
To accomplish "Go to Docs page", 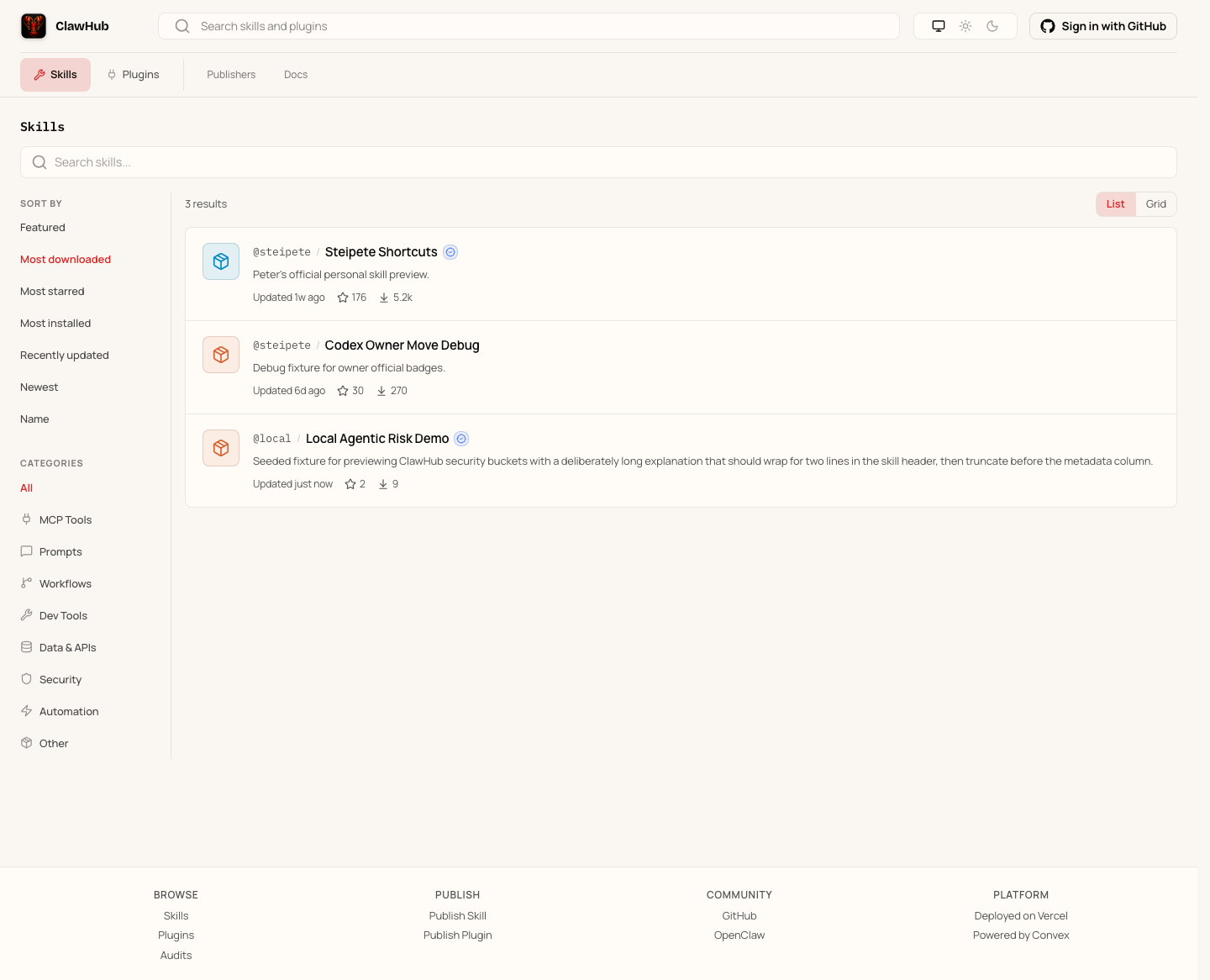I will pos(296,75).
